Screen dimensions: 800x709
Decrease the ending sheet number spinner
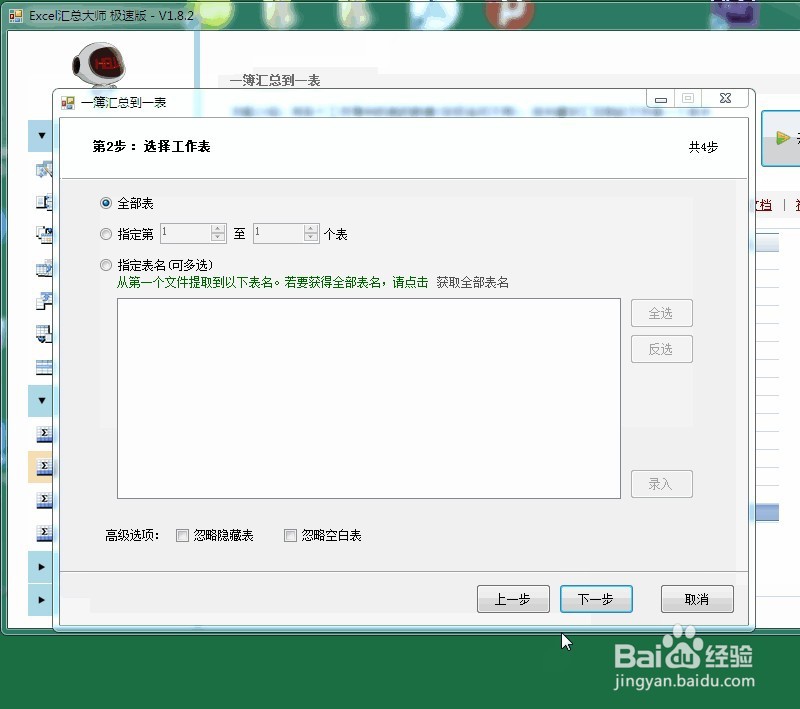coord(311,238)
